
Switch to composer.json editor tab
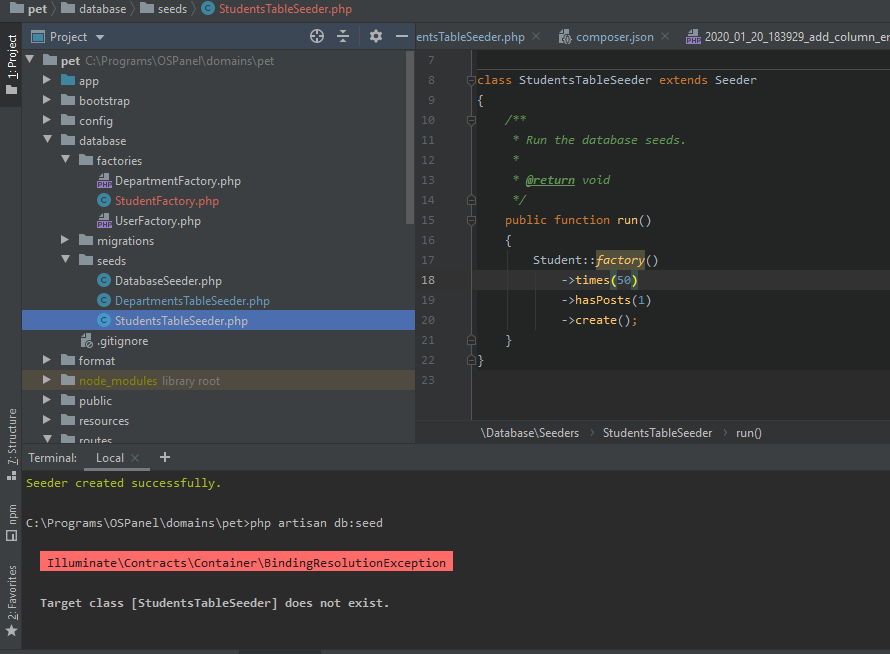coord(615,37)
